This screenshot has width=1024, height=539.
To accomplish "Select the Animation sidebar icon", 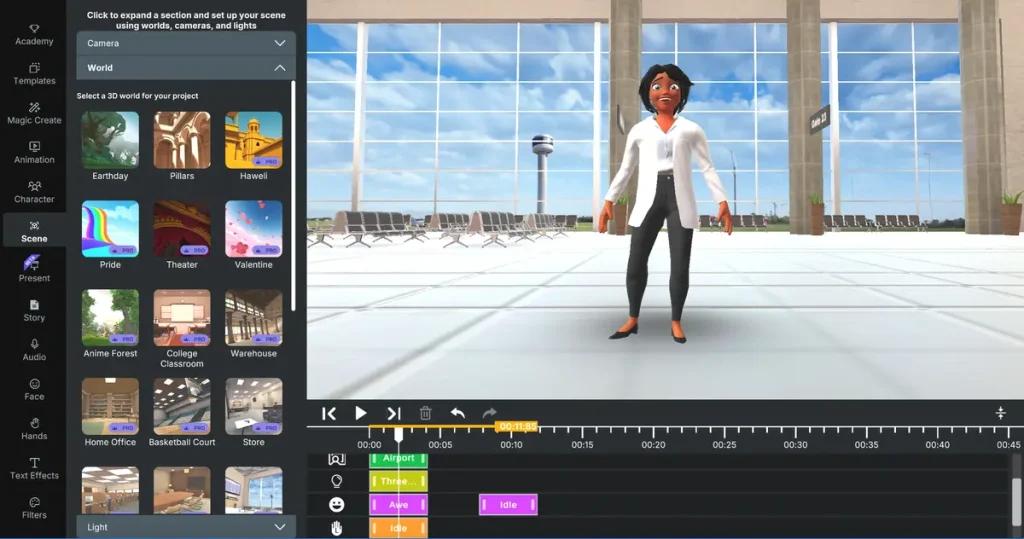I will (x=34, y=151).
